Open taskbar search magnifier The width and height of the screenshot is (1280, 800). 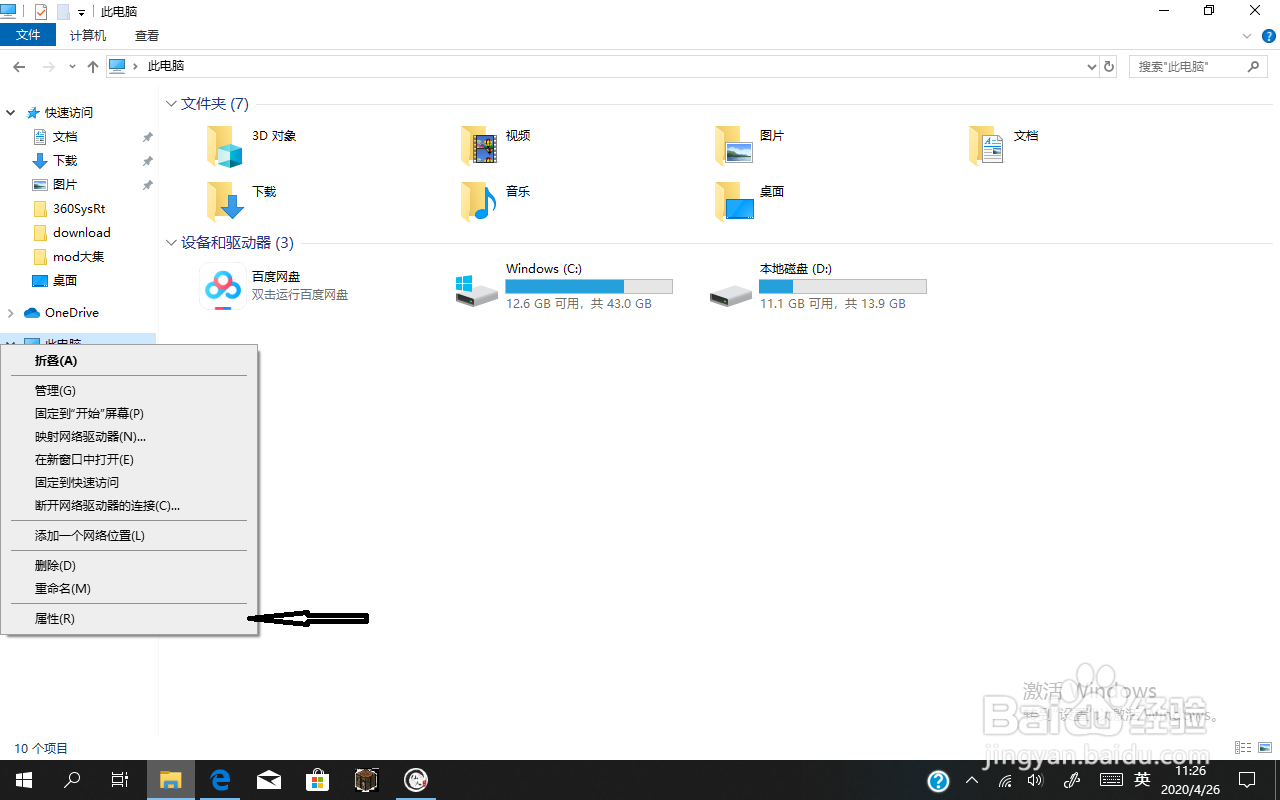coord(72,780)
